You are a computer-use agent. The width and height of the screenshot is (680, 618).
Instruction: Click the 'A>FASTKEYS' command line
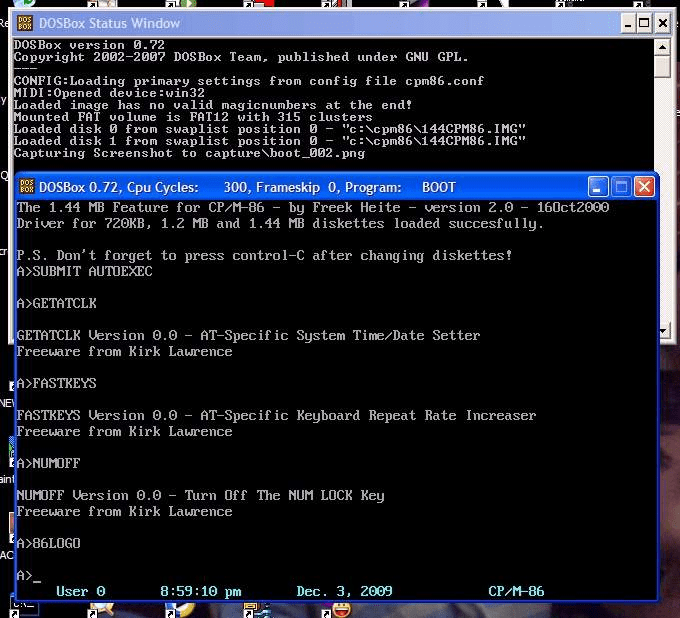click(56, 383)
